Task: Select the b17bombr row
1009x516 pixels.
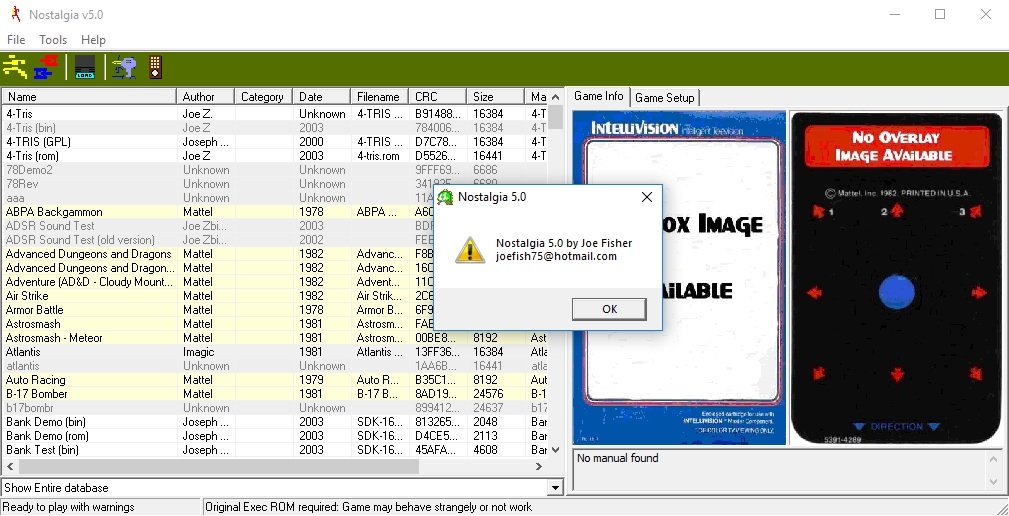Action: click(x=275, y=408)
